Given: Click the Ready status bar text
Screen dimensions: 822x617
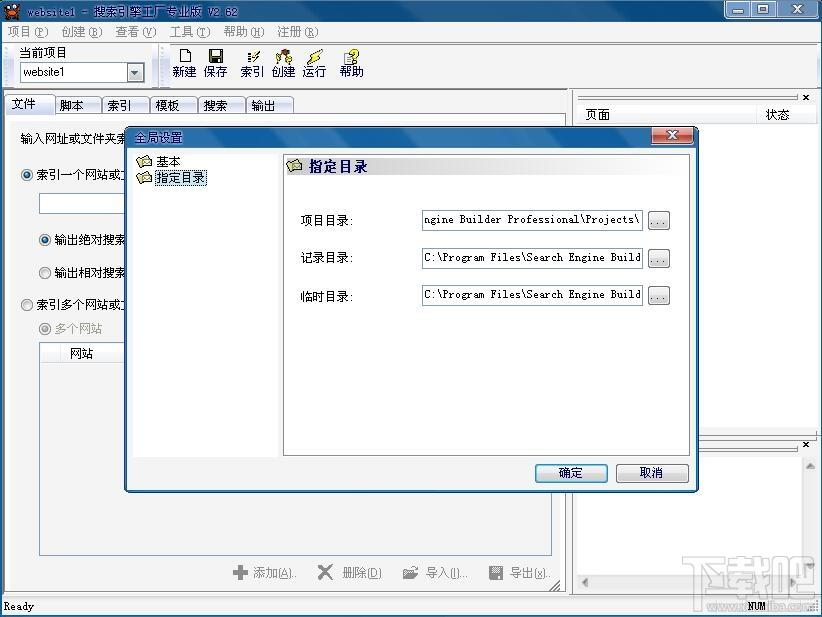Looking at the screenshot, I should coord(19,607).
